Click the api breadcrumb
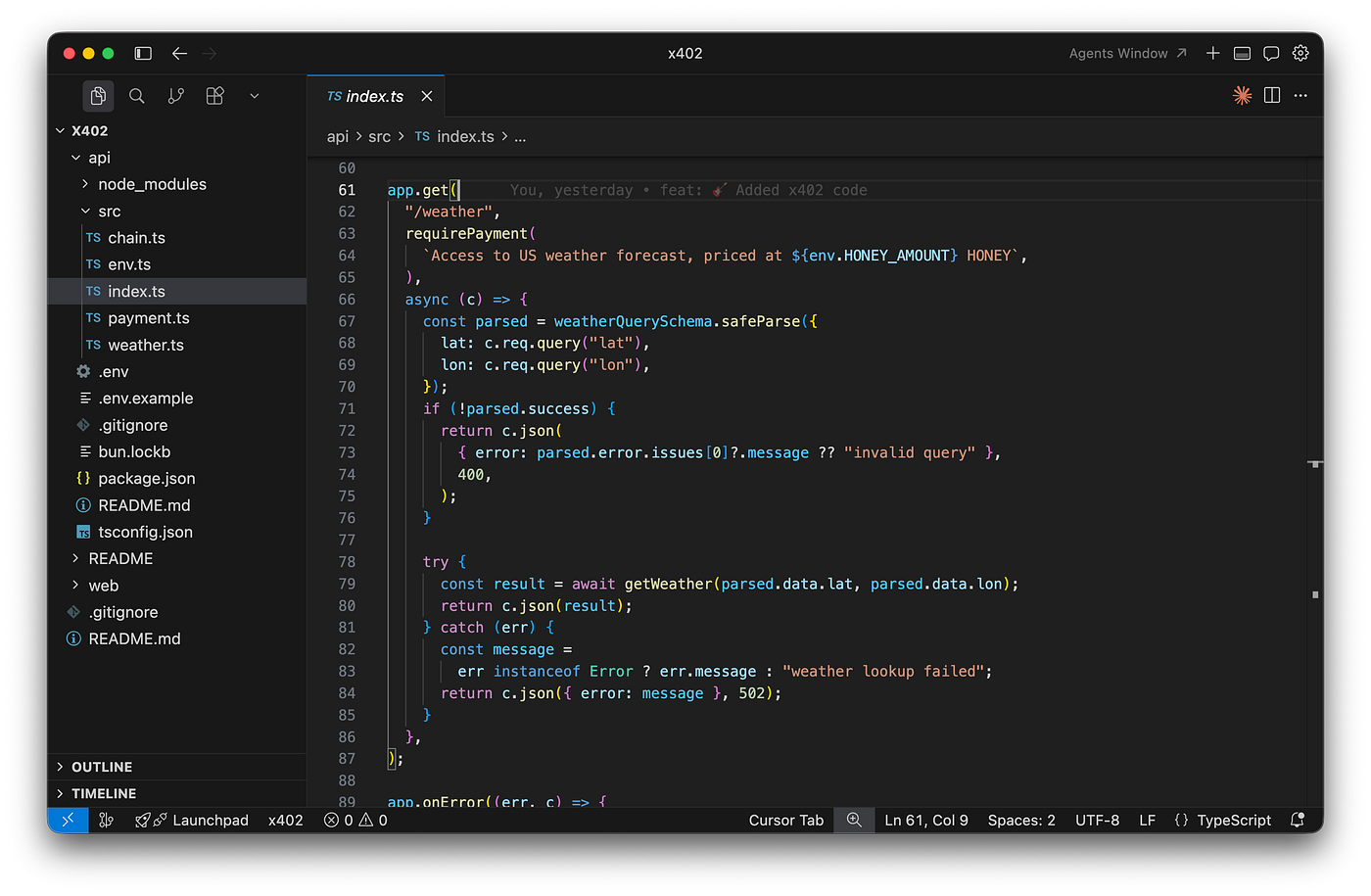The width and height of the screenshot is (1371, 896). [338, 136]
